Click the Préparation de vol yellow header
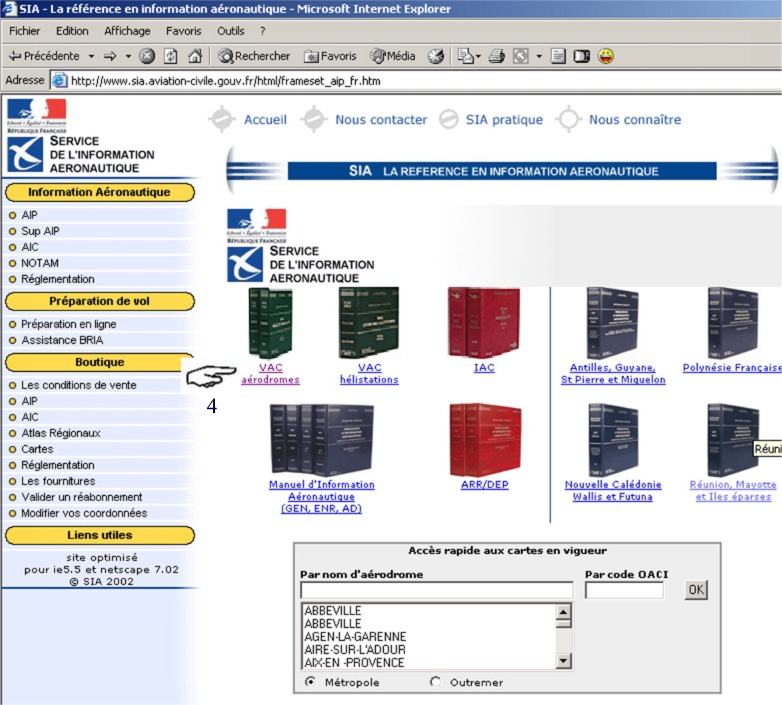 coord(99,301)
